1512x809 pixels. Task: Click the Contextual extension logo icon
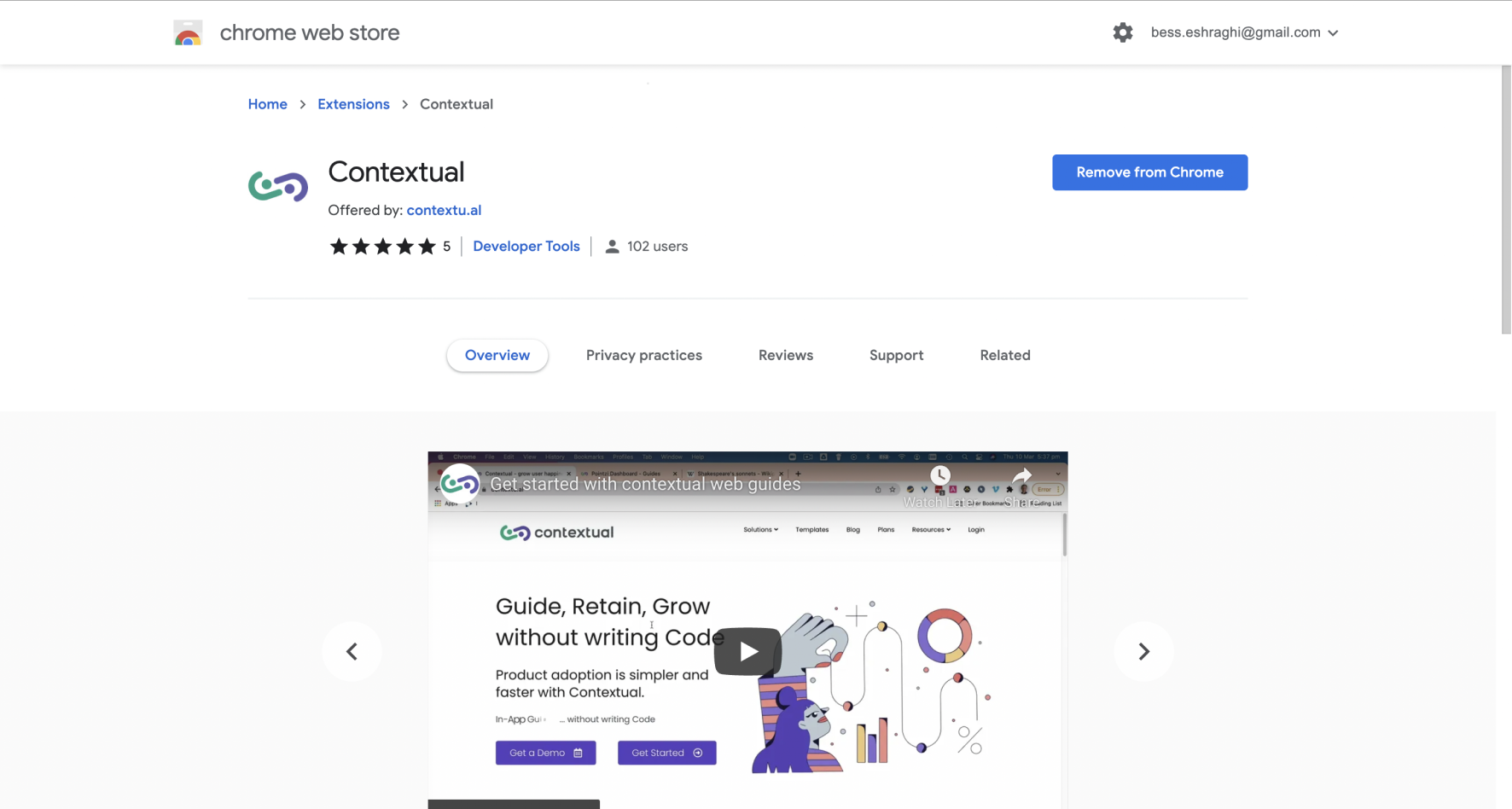278,185
